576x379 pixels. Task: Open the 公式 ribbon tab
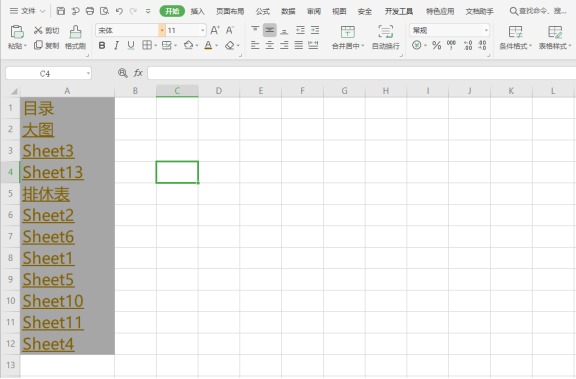tap(263, 11)
